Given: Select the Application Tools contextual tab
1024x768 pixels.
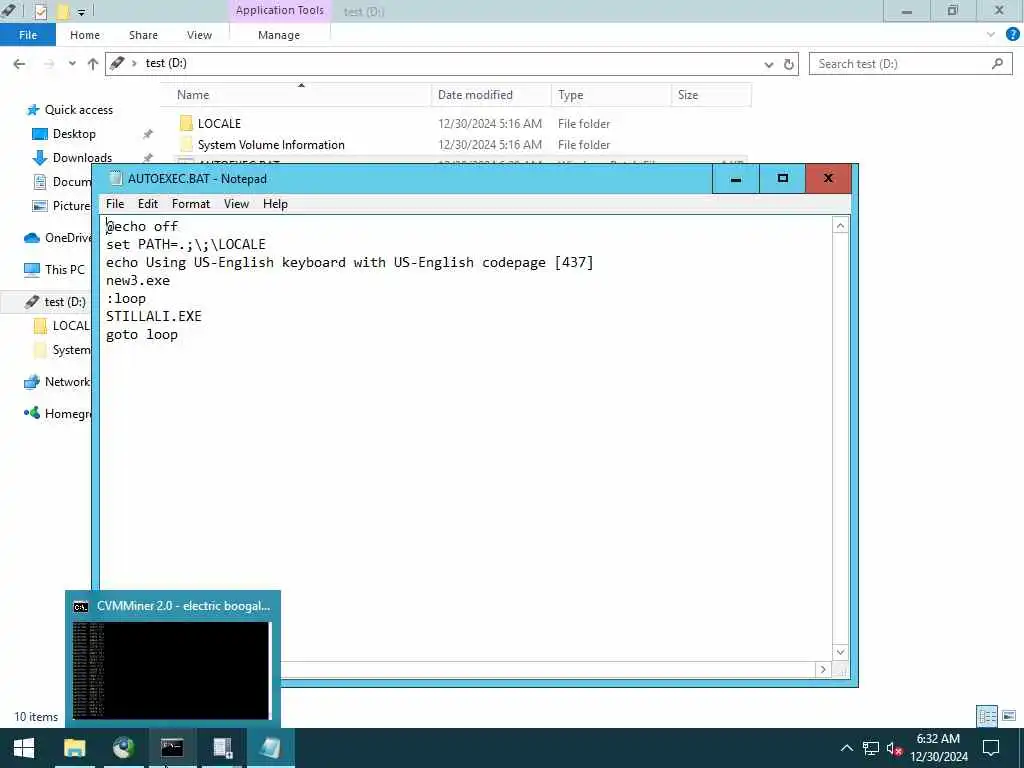Looking at the screenshot, I should (280, 10).
